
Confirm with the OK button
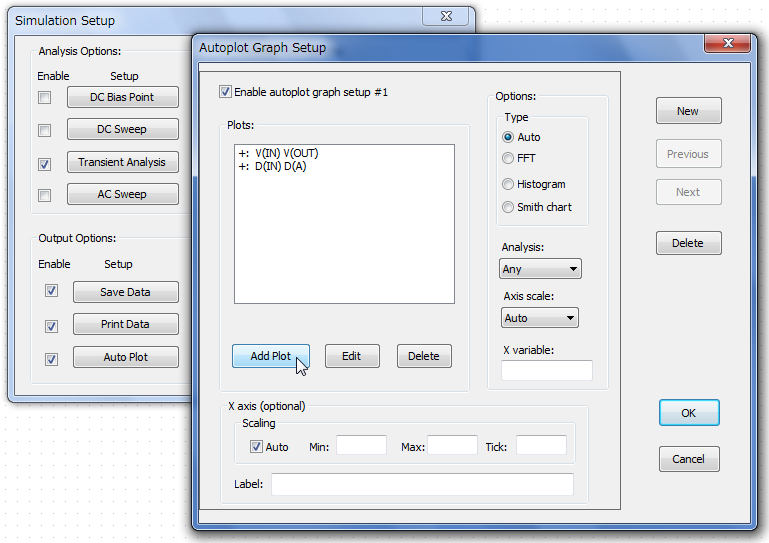[688, 412]
